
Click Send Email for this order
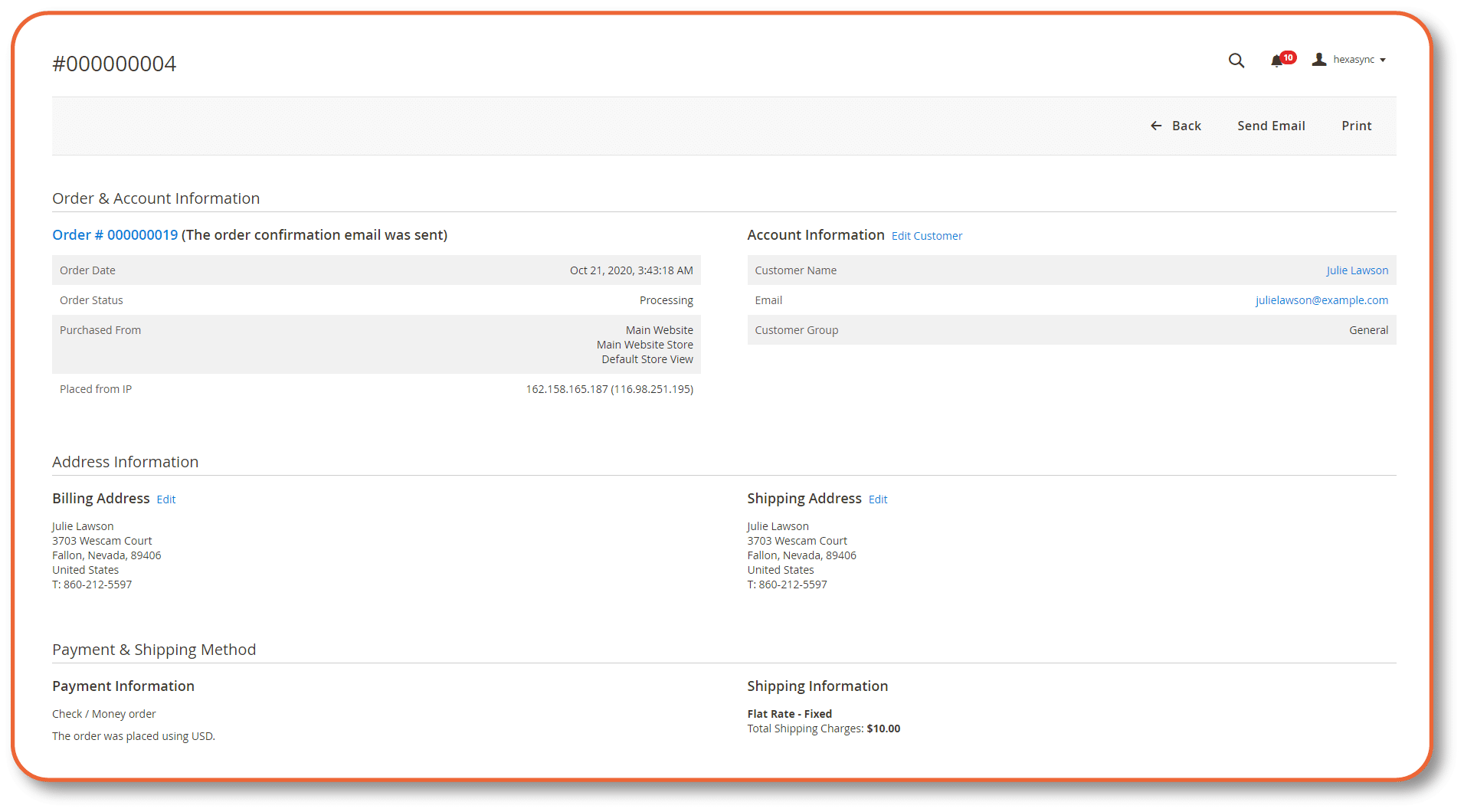pos(1271,125)
